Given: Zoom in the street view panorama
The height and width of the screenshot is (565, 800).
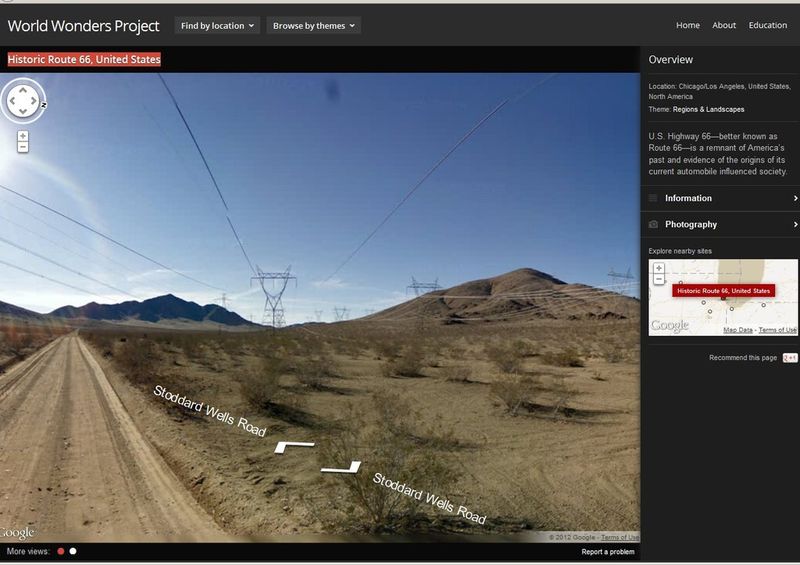Looking at the screenshot, I should click(x=22, y=136).
